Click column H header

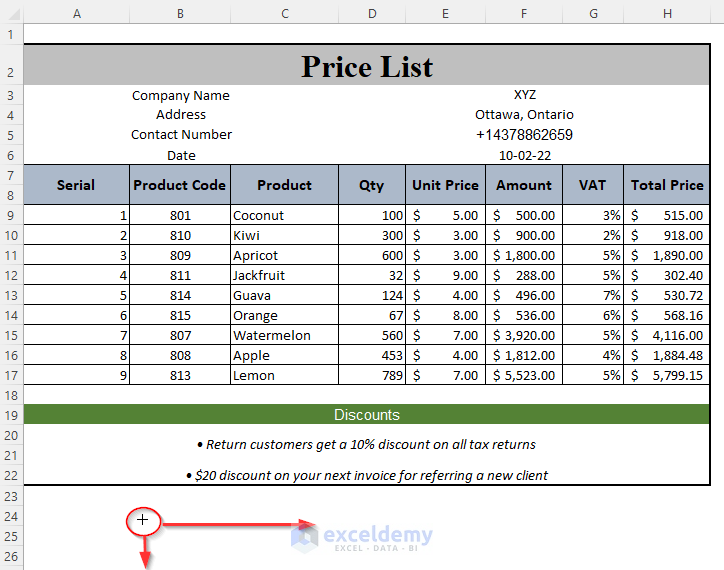click(x=667, y=13)
